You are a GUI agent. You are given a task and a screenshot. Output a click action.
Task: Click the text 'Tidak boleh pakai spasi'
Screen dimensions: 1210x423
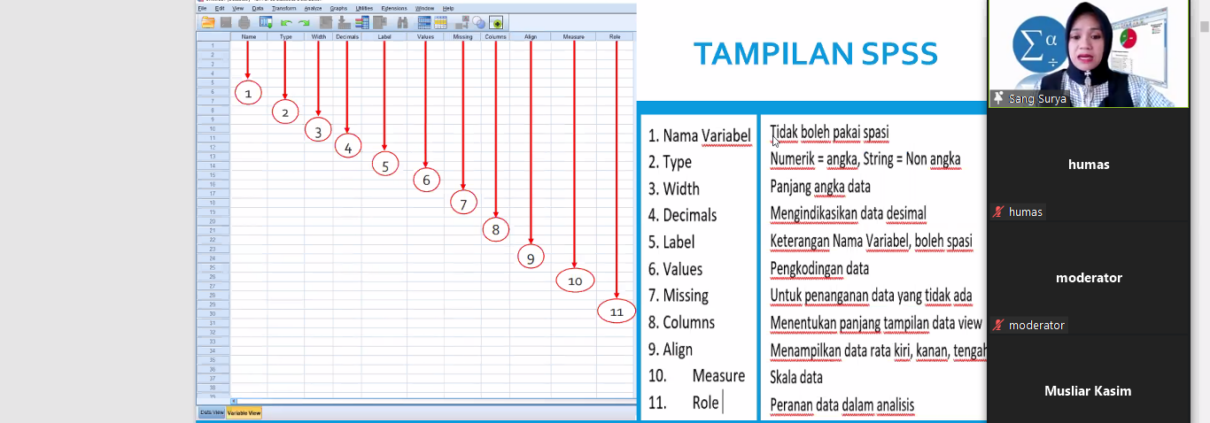click(x=830, y=132)
